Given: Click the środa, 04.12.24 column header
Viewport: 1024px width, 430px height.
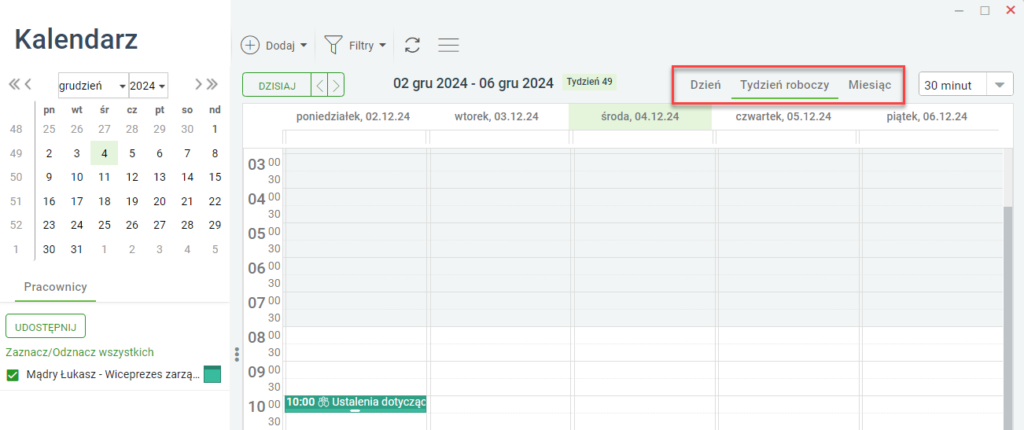Looking at the screenshot, I should coord(640,117).
